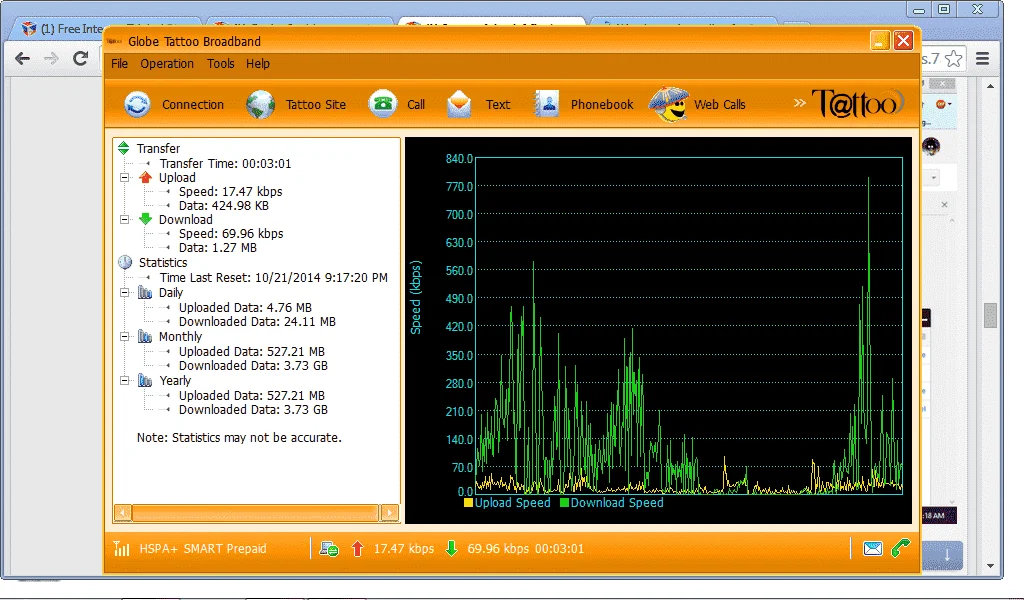Show more toolbar items chevron
The width and height of the screenshot is (1024, 600).
[x=799, y=103]
